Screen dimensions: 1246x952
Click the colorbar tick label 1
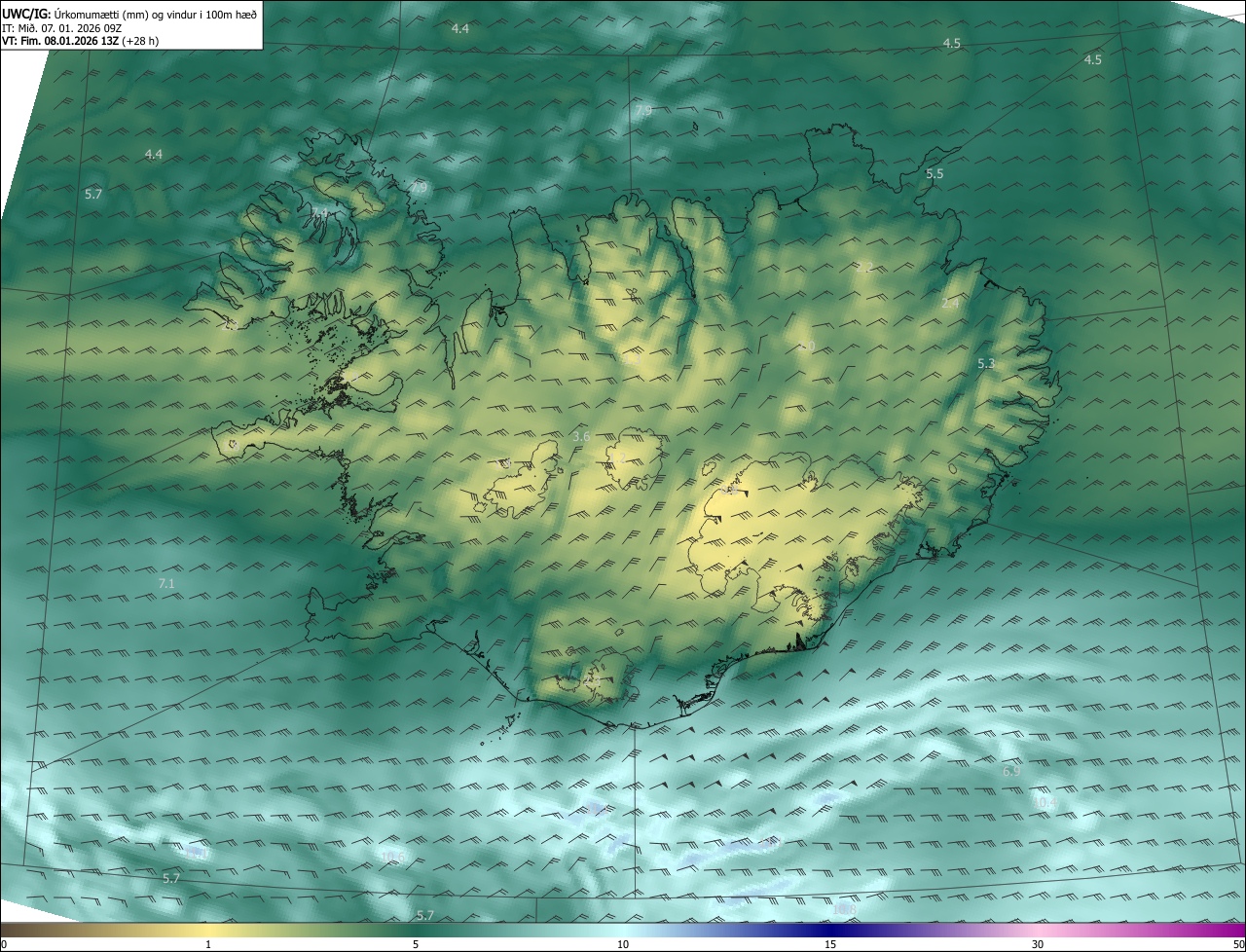pos(208,944)
